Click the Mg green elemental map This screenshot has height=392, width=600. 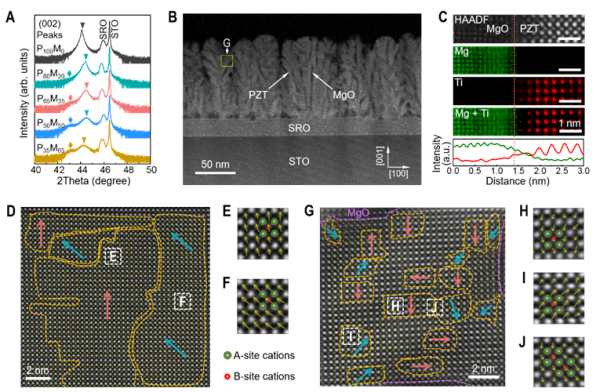[x=519, y=60]
